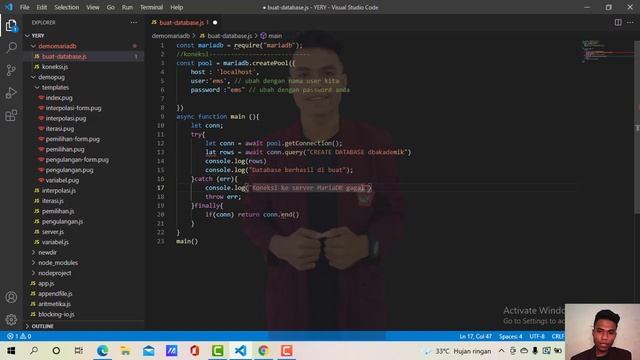Open Source Control view
The height and width of the screenshot is (360, 640).
point(11,70)
